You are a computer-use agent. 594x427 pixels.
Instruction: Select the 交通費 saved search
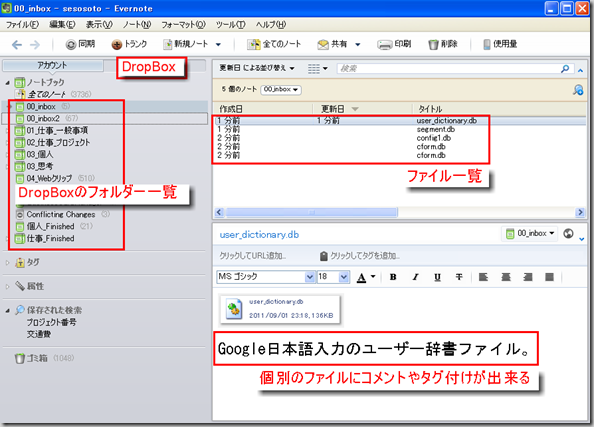tap(39, 334)
